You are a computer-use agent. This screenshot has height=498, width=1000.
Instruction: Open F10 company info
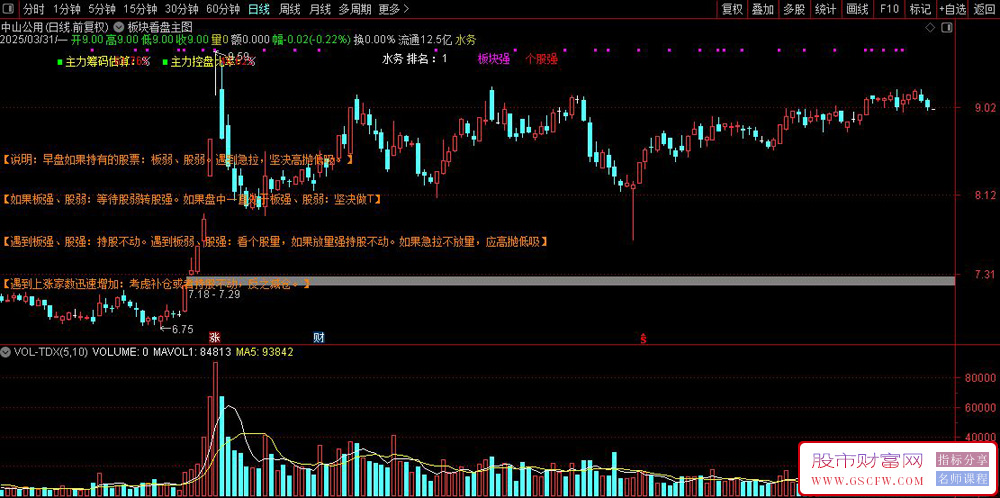889,9
